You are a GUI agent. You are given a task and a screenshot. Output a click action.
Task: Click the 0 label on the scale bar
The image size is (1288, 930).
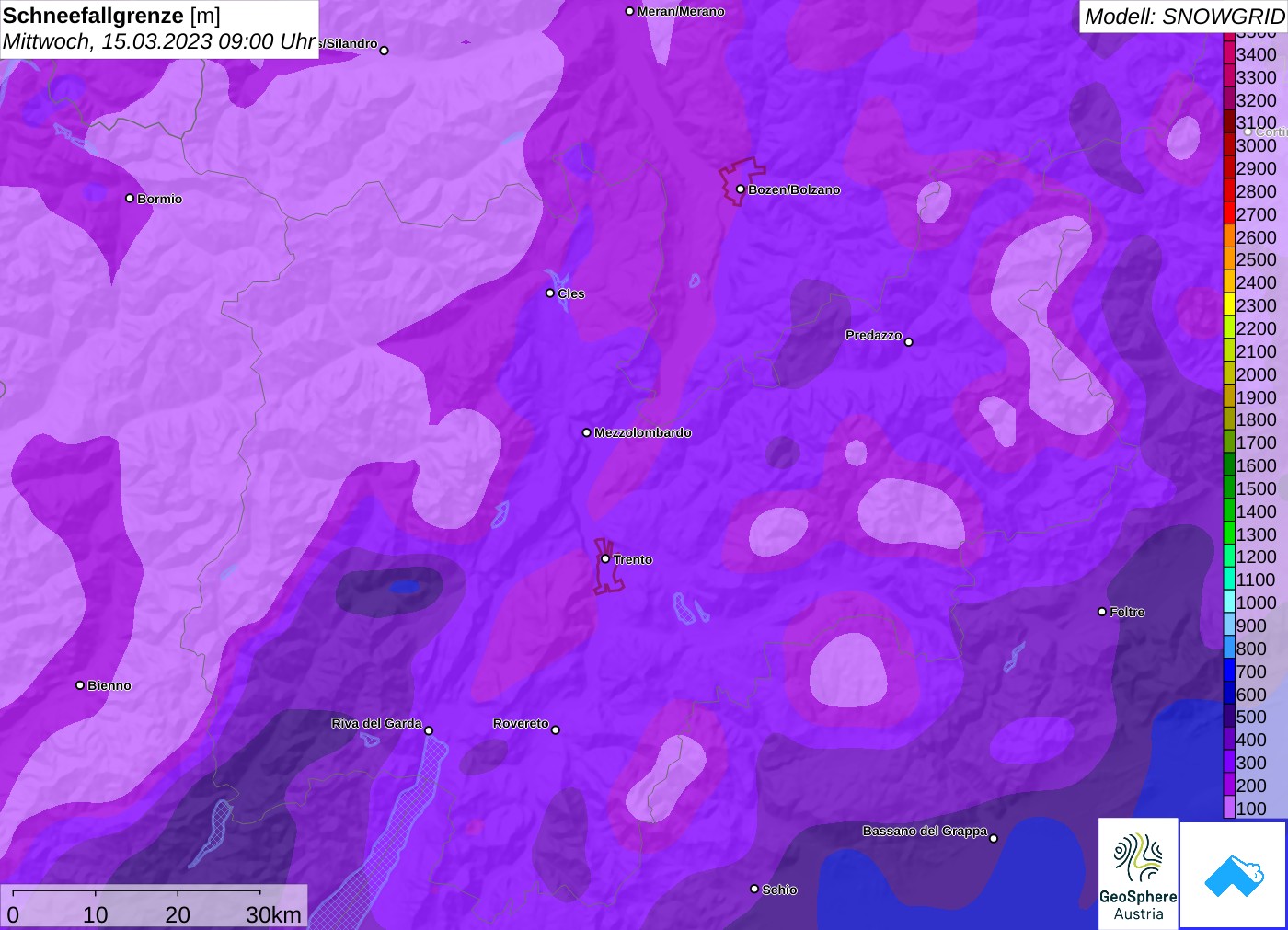click(x=13, y=914)
